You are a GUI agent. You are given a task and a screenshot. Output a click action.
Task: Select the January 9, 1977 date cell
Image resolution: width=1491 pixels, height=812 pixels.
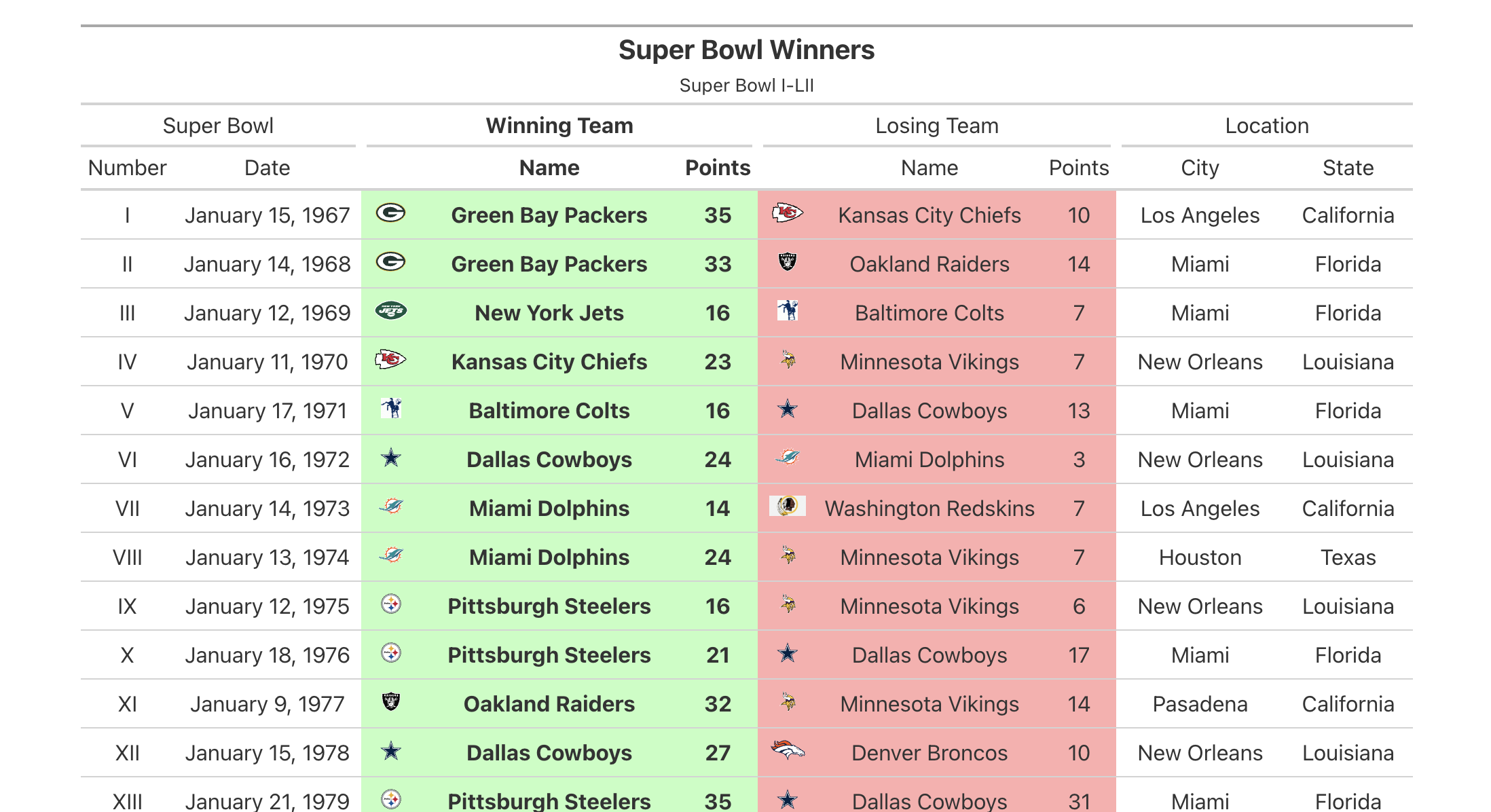click(x=268, y=704)
